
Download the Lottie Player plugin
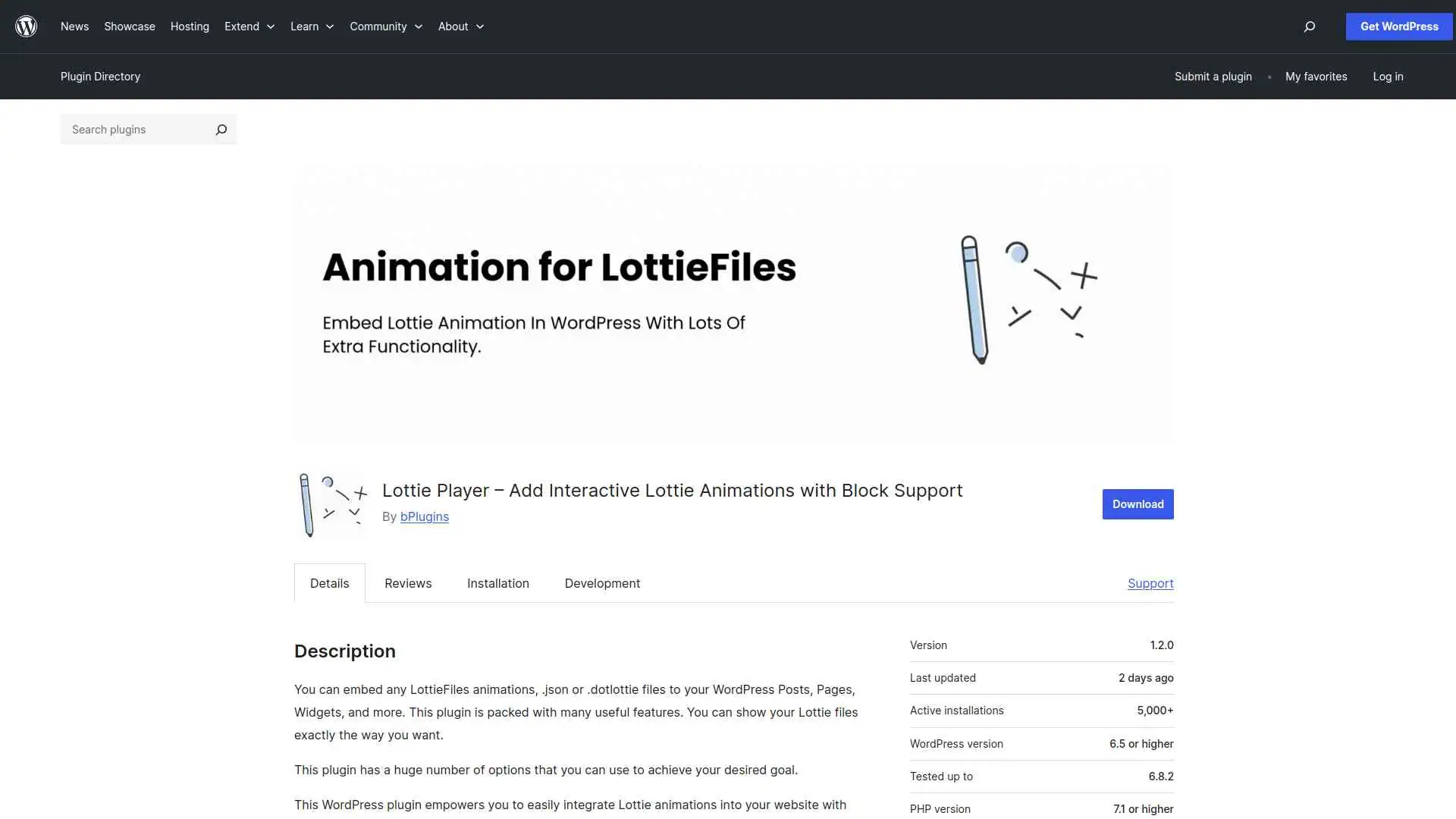tap(1137, 504)
